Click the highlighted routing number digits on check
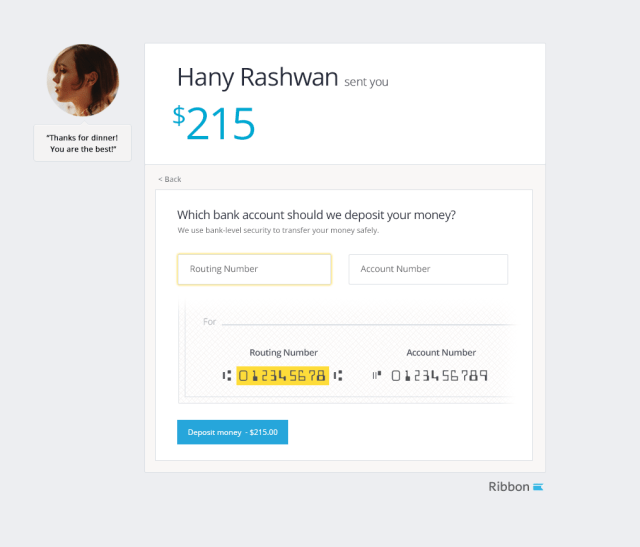Viewport: 640px width, 547px height. [282, 376]
